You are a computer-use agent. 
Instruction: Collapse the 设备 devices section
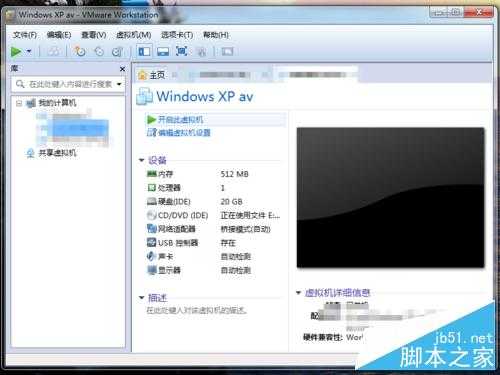tap(142, 160)
